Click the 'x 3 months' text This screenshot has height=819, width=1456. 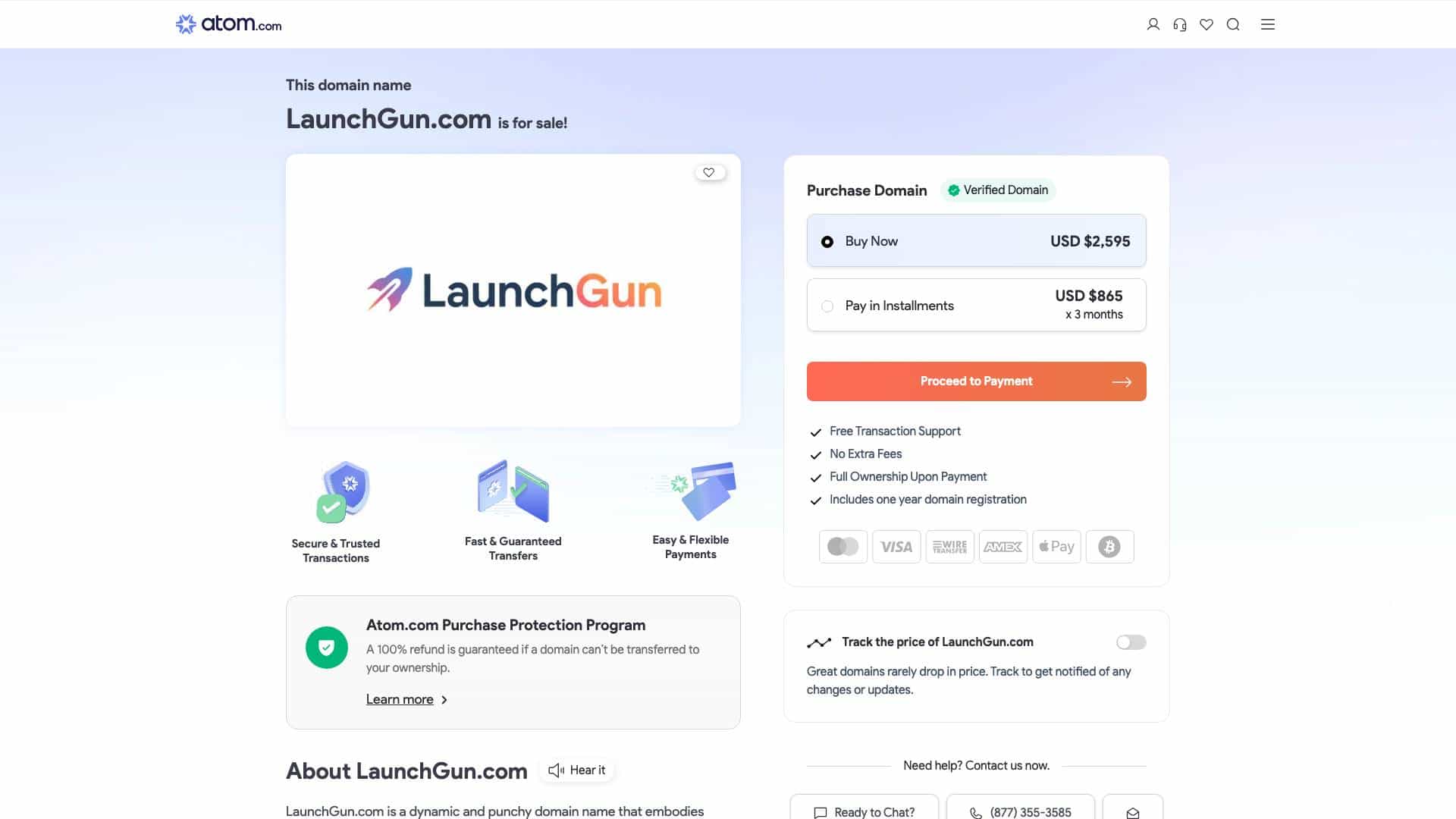1094,315
